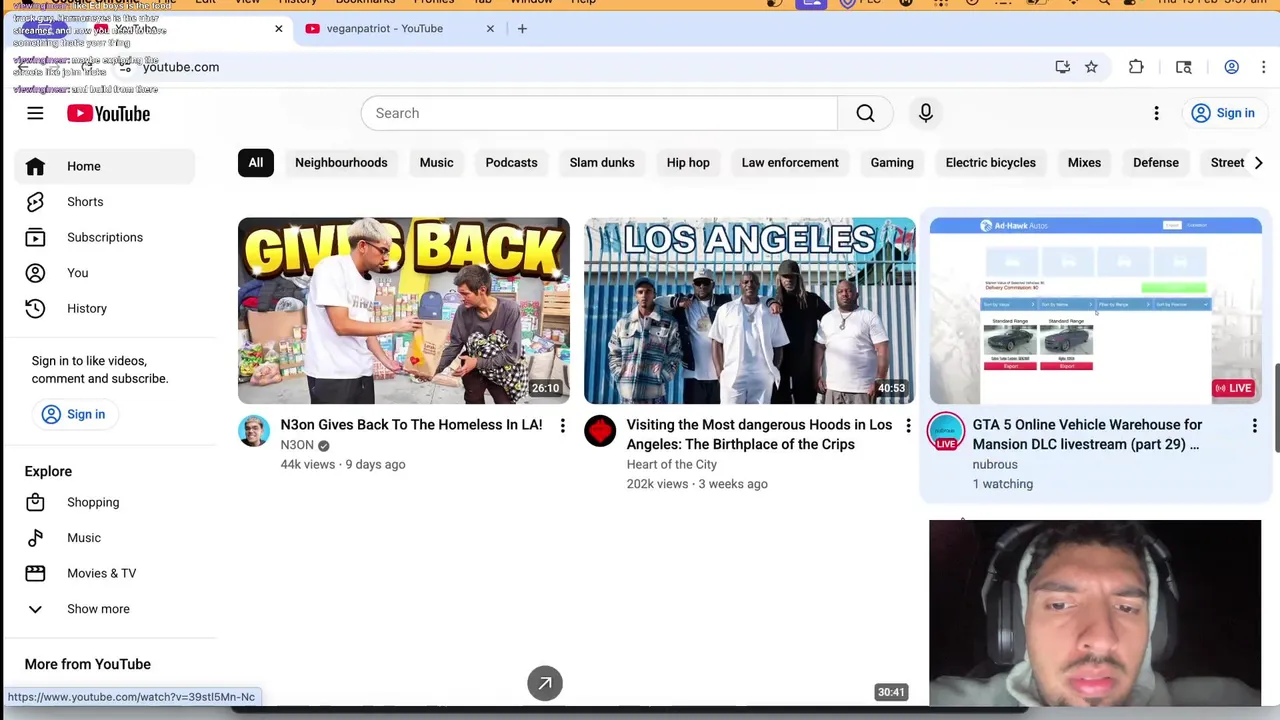
Task: Click Visiting the Most dangerous Hoods title
Action: [759, 434]
